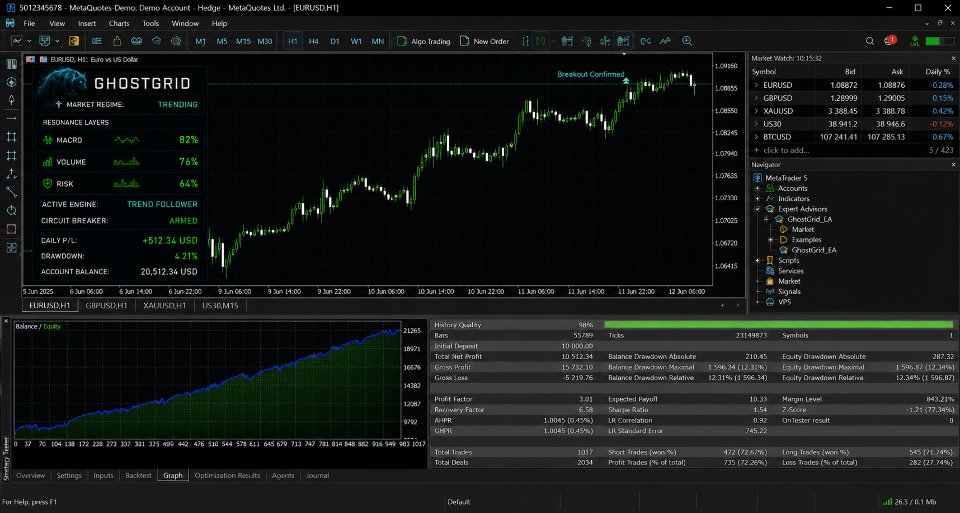Select the crosshair tool in left sidebar

[11, 82]
